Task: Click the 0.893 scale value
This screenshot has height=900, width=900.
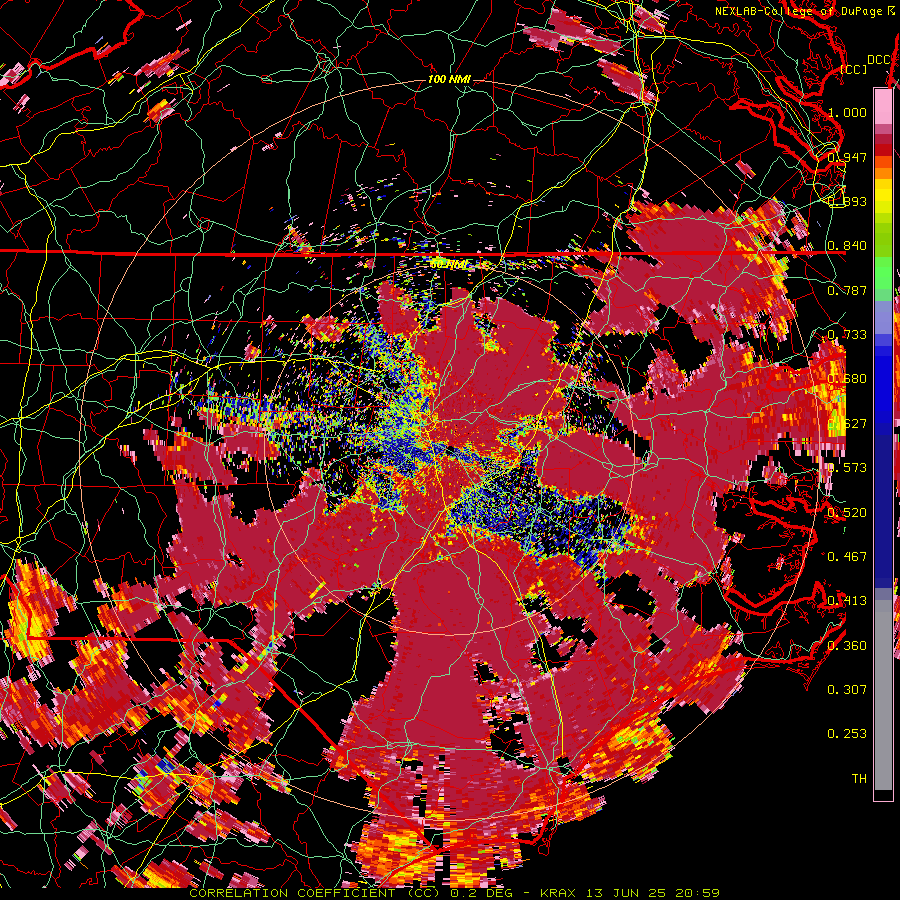Action: pos(847,201)
